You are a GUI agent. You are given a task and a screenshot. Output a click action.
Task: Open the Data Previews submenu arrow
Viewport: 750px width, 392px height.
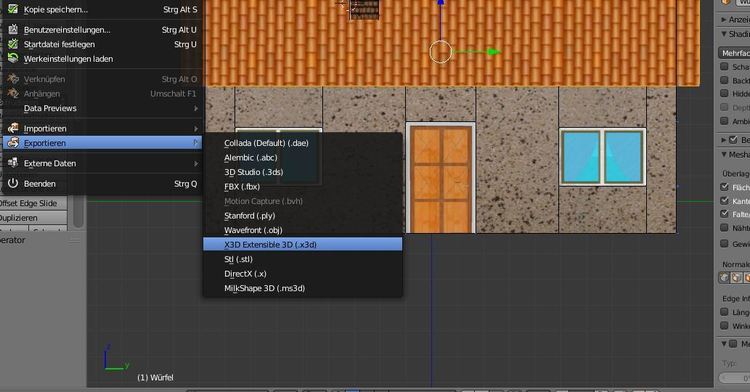pos(196,109)
